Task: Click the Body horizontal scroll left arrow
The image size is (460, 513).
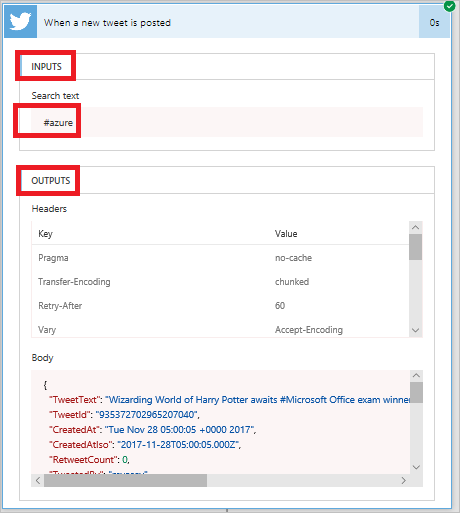Action: (38, 480)
